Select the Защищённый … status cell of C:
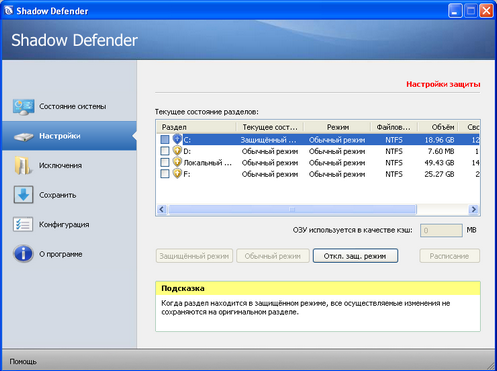This screenshot has height=371, width=497. [268, 140]
